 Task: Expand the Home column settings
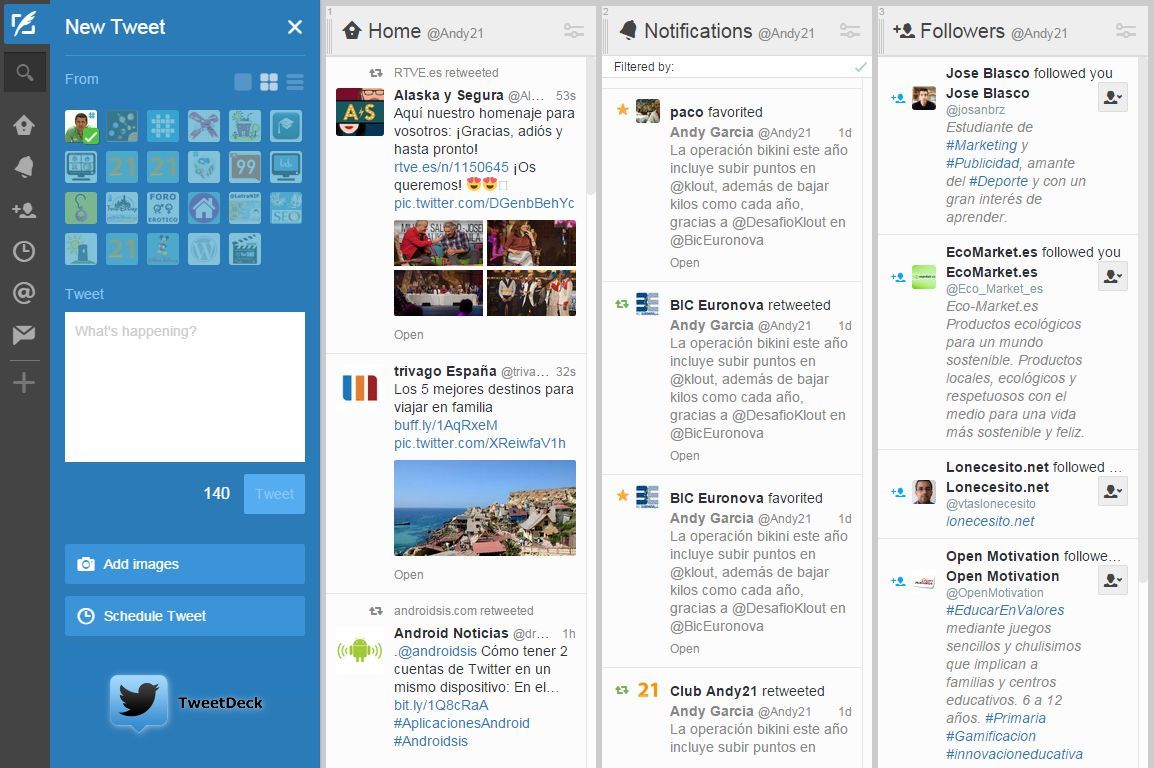pos(574,31)
